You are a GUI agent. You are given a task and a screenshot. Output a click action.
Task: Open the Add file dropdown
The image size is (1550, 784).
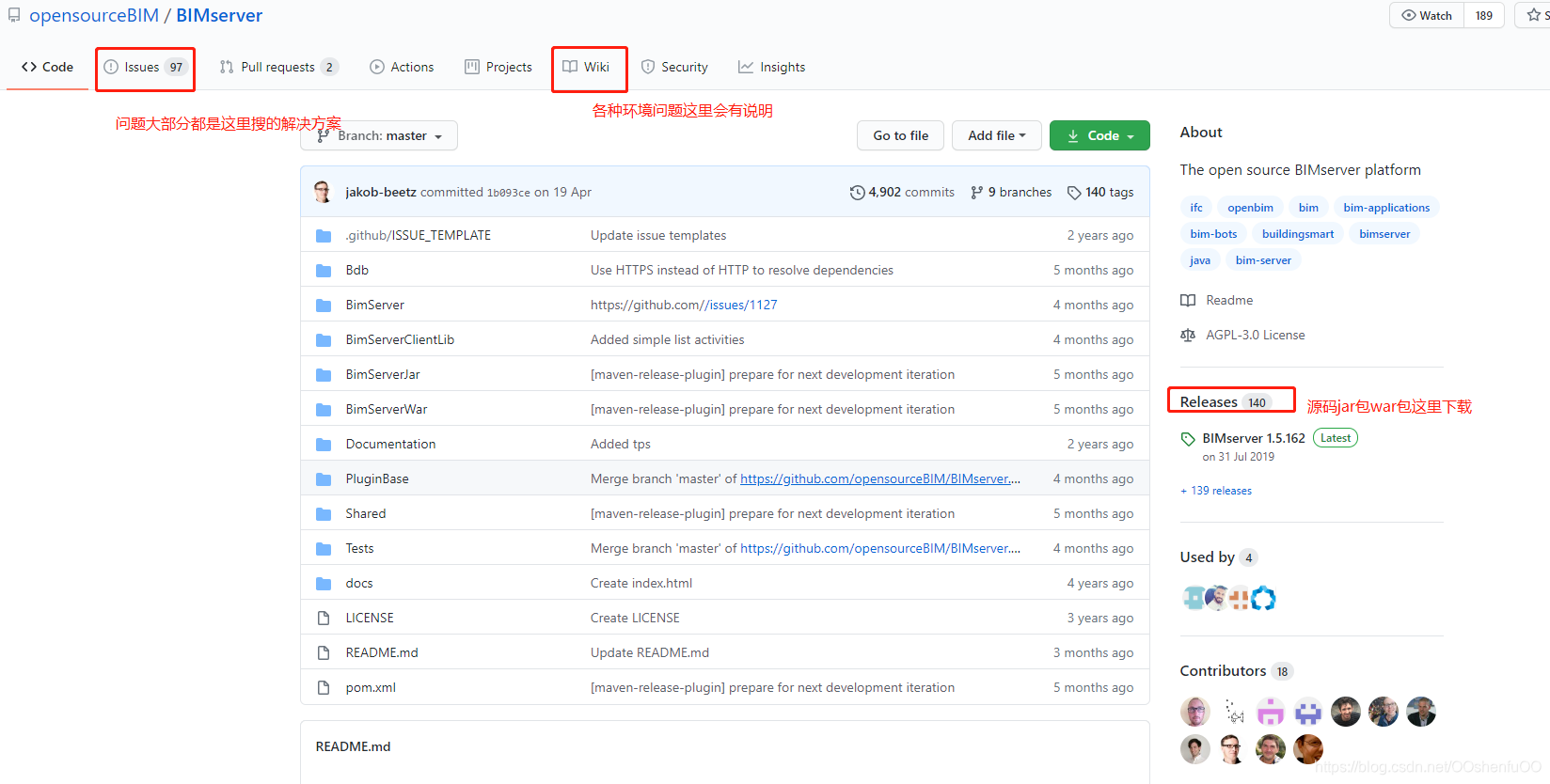click(997, 135)
